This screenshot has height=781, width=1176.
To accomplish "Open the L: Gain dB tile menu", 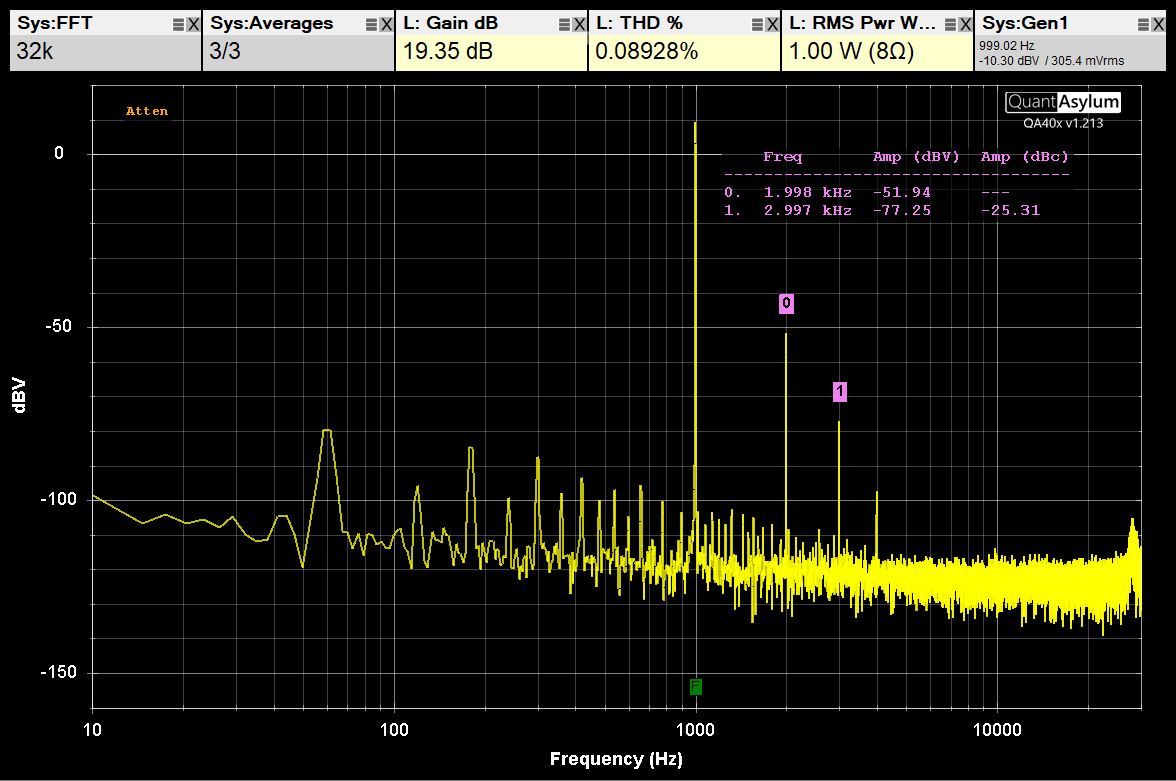I will (564, 25).
